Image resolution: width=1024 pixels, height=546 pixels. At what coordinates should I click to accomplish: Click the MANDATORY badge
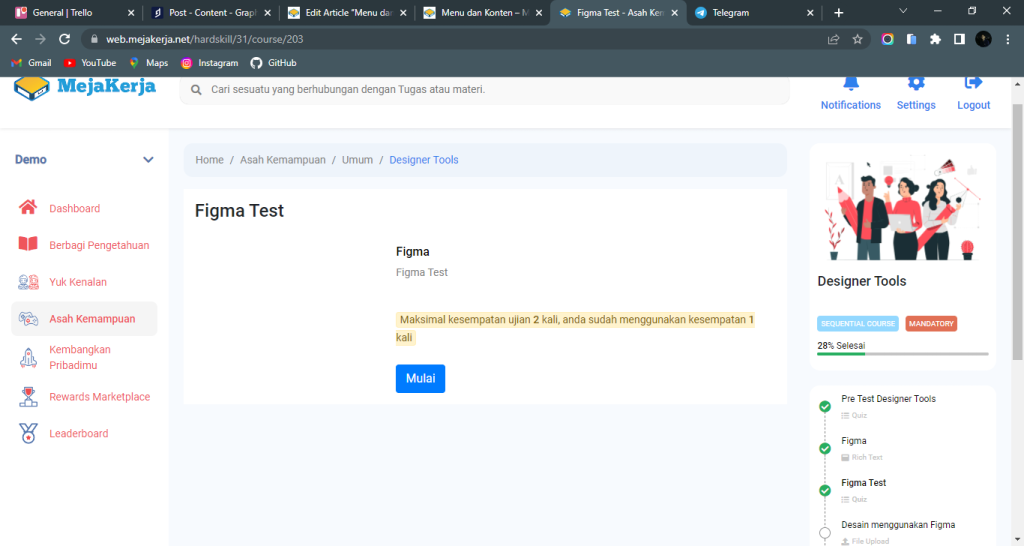point(931,323)
